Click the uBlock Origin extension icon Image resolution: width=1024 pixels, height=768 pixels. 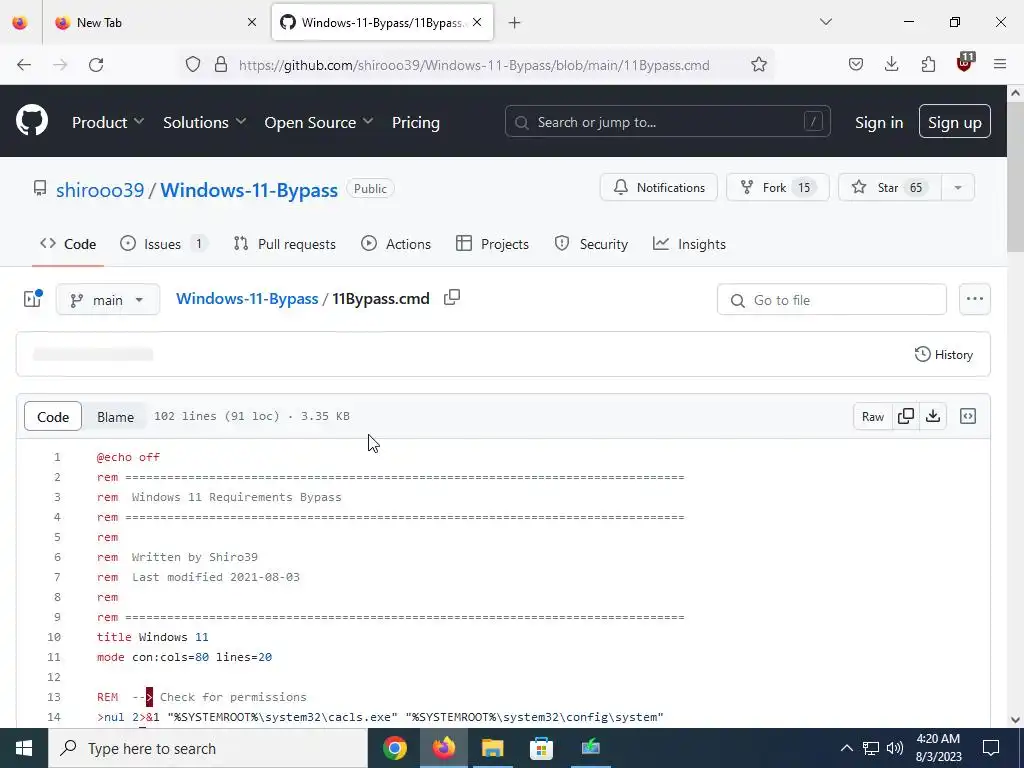pos(965,63)
